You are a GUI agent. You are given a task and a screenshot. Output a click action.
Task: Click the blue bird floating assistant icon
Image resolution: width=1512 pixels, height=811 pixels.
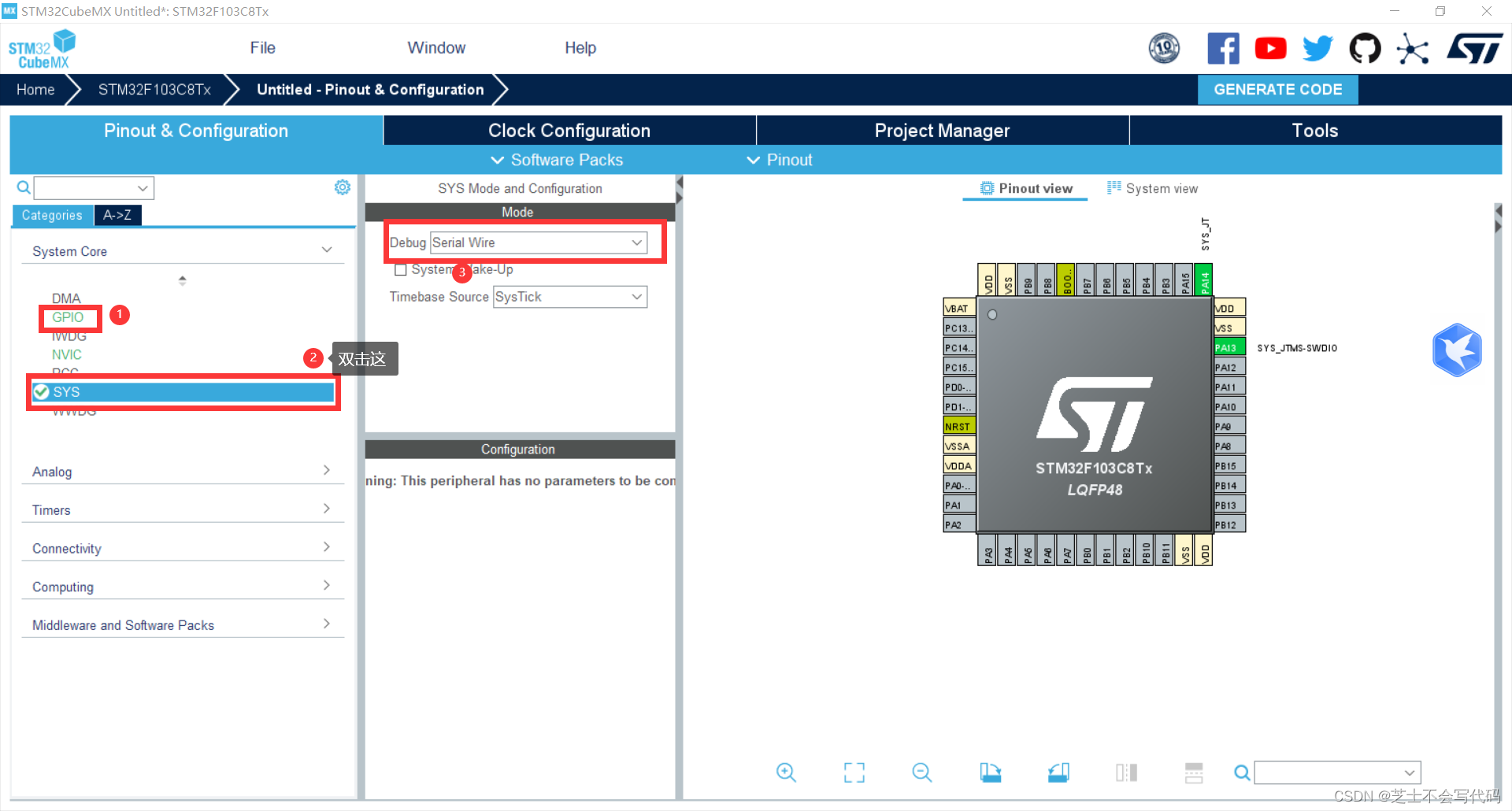(x=1457, y=350)
